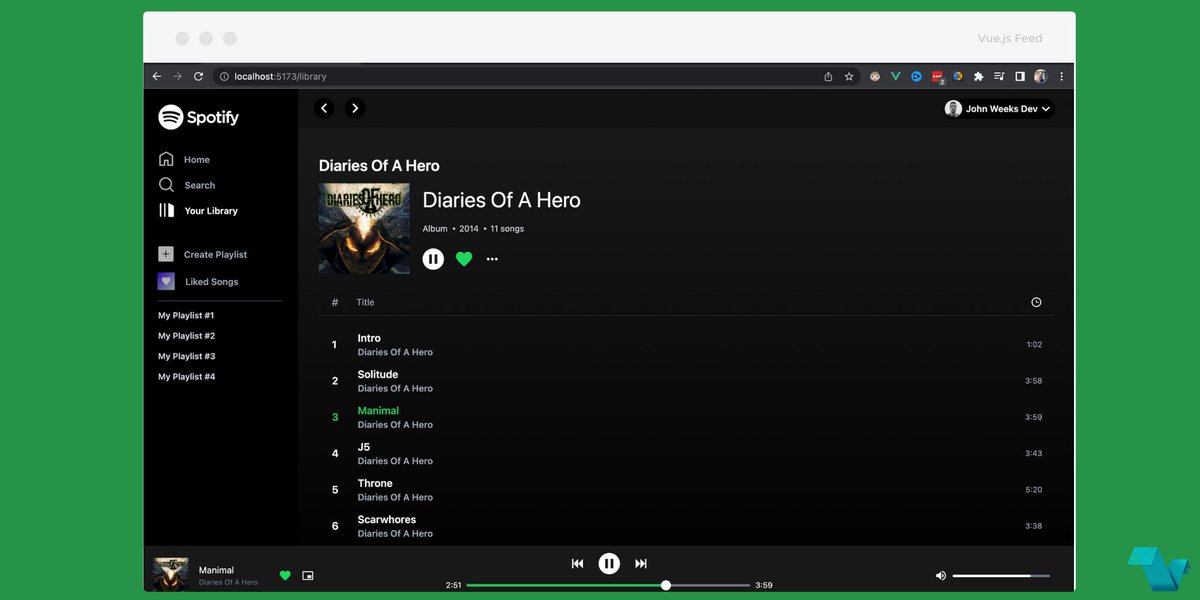Open My Playlist #2
The image size is (1200, 600).
point(186,336)
